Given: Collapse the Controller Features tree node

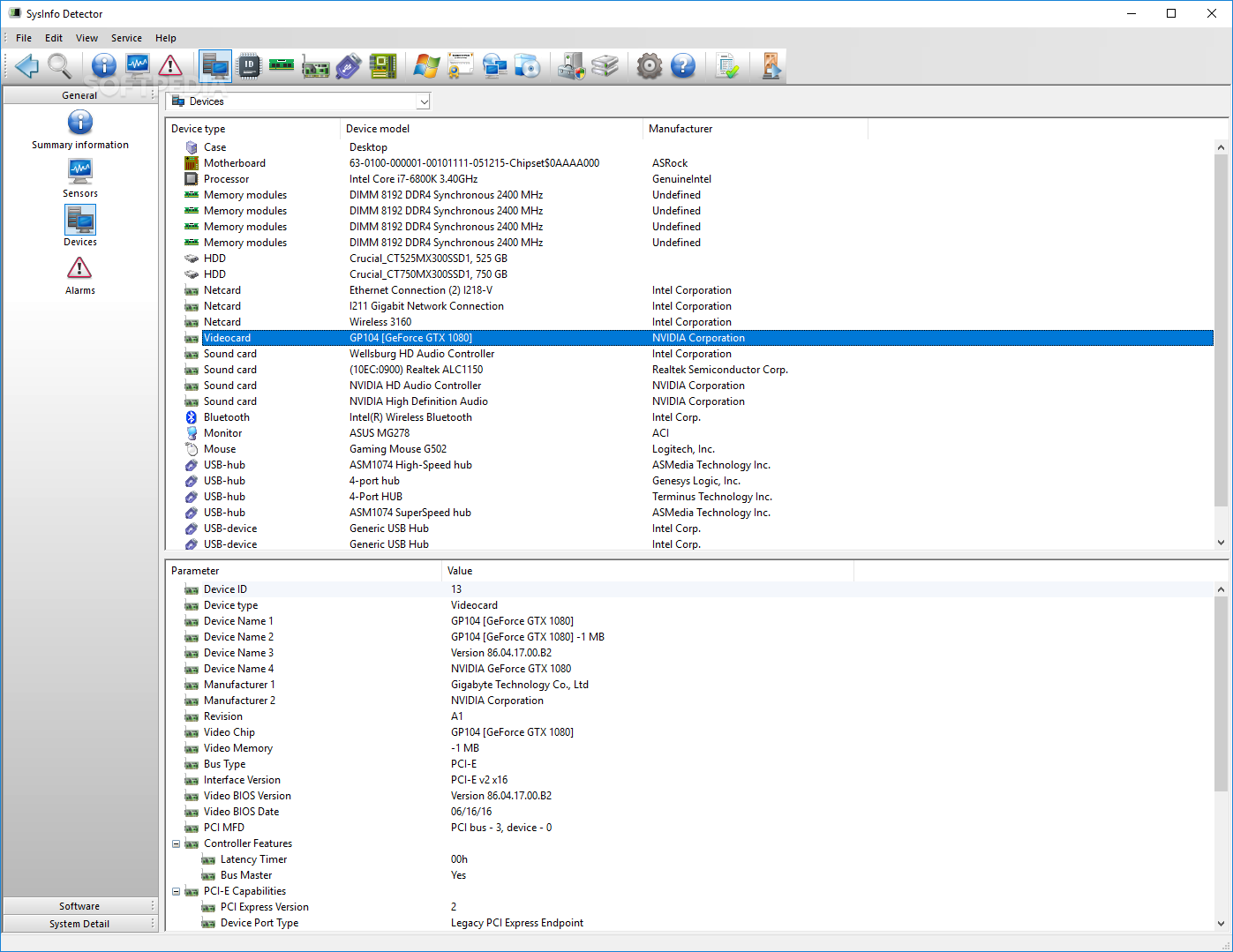Looking at the screenshot, I should (x=176, y=843).
